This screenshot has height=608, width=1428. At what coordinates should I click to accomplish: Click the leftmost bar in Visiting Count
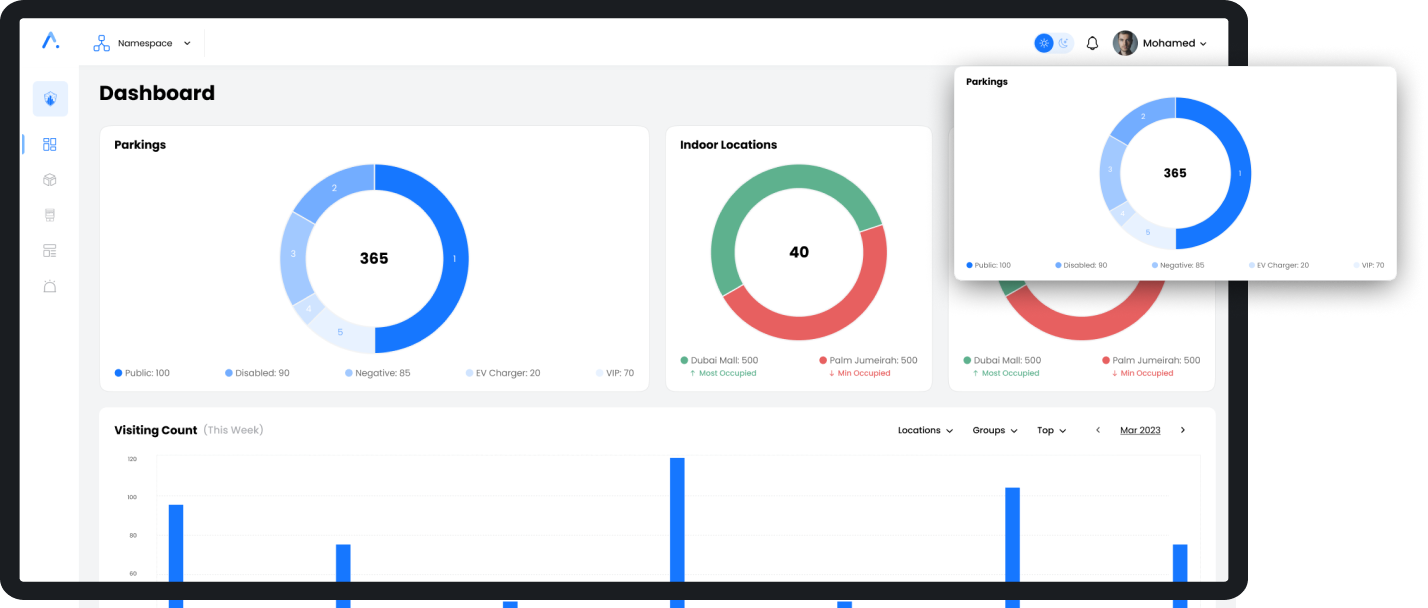tap(176, 554)
